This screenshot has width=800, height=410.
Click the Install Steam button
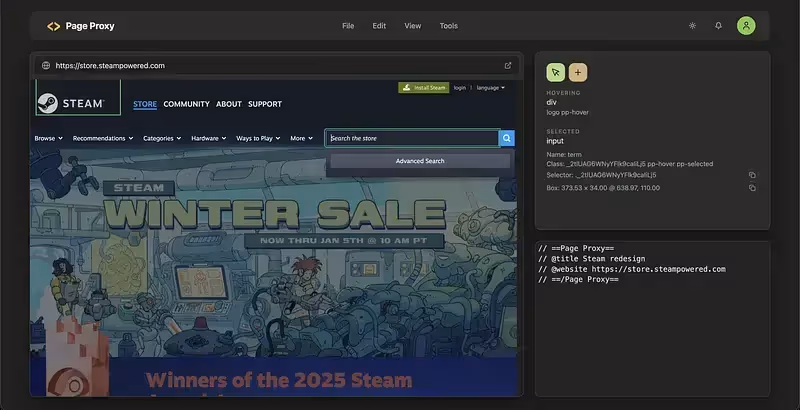pyautogui.click(x=424, y=88)
